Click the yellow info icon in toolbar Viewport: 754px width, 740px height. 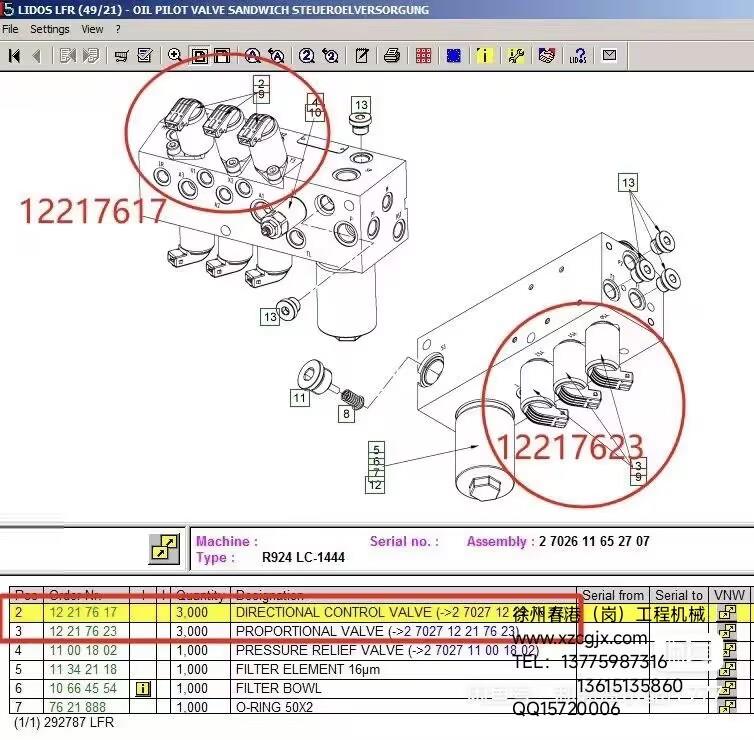pos(484,55)
